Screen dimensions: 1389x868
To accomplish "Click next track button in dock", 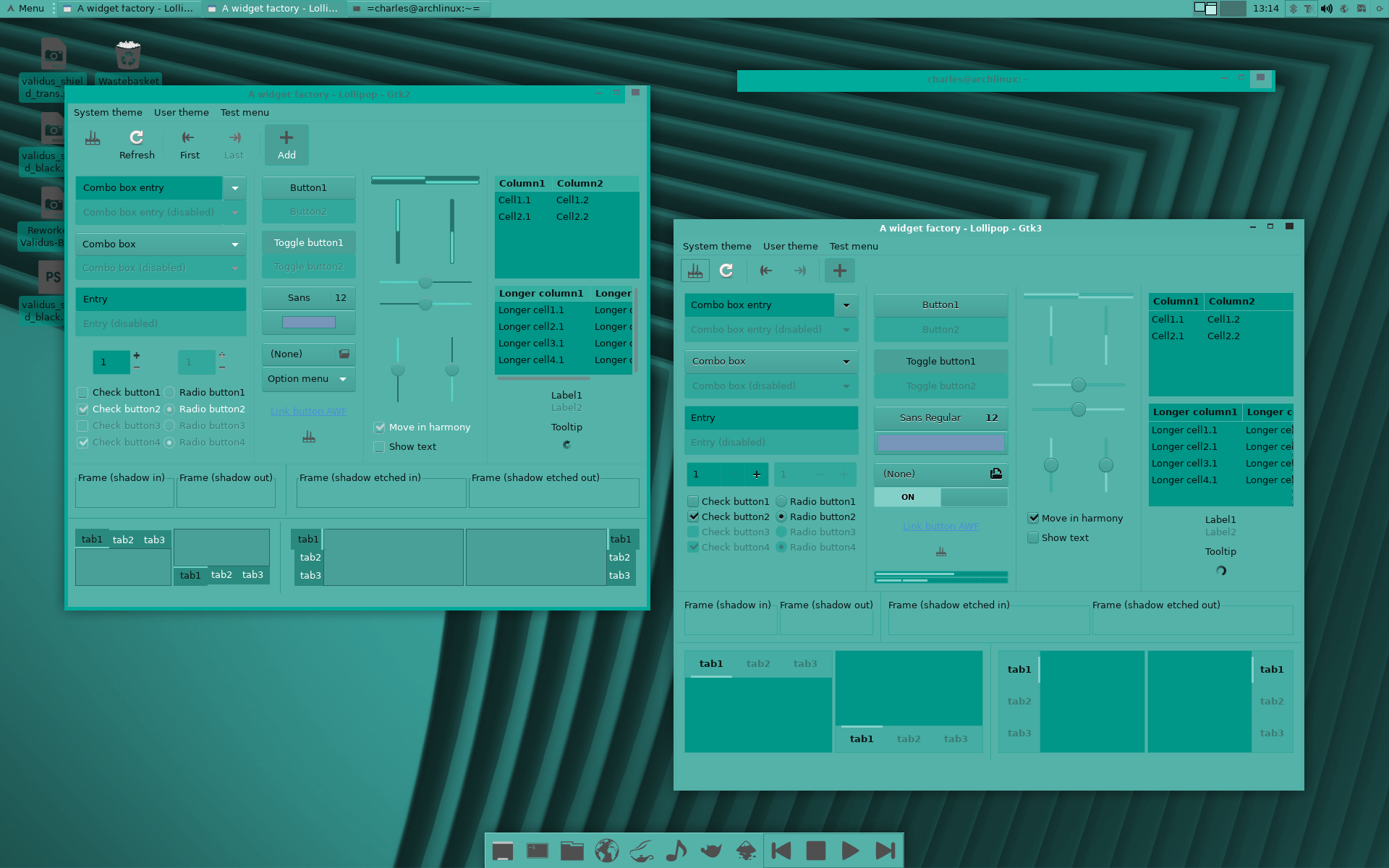I will (885, 851).
